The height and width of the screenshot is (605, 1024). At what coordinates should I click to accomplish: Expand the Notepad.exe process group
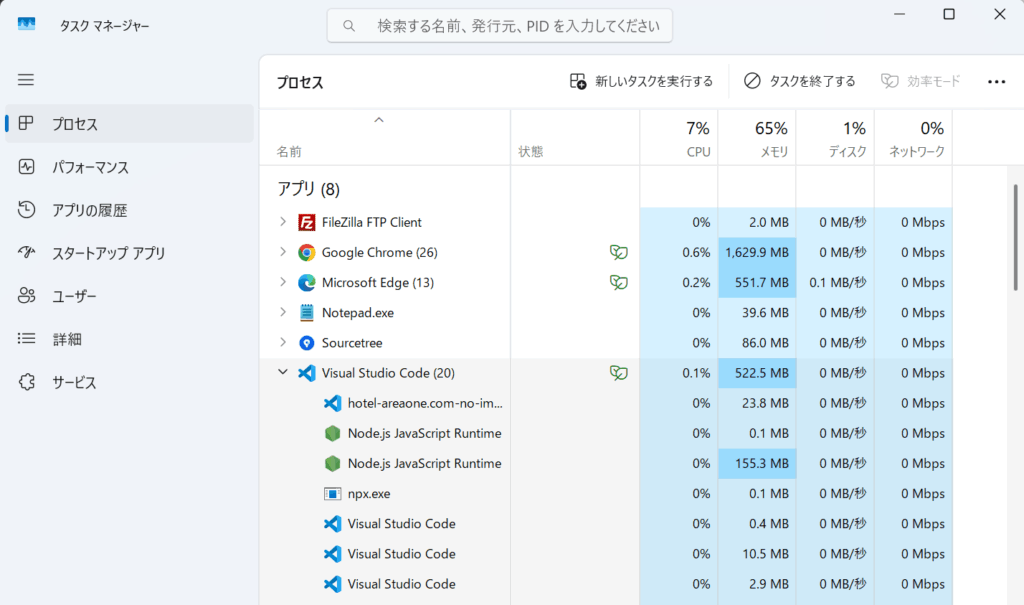(283, 312)
